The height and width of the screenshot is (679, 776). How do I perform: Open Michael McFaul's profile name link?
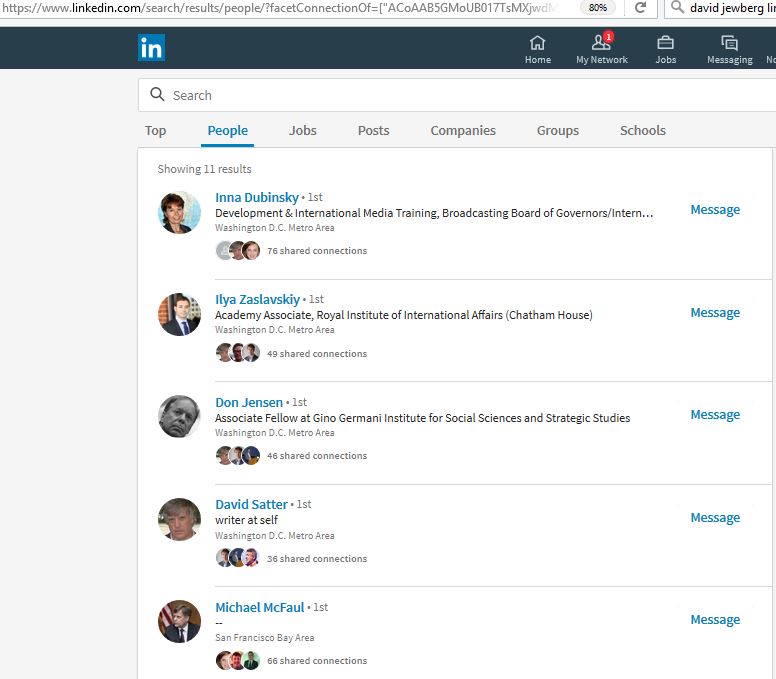click(x=260, y=607)
